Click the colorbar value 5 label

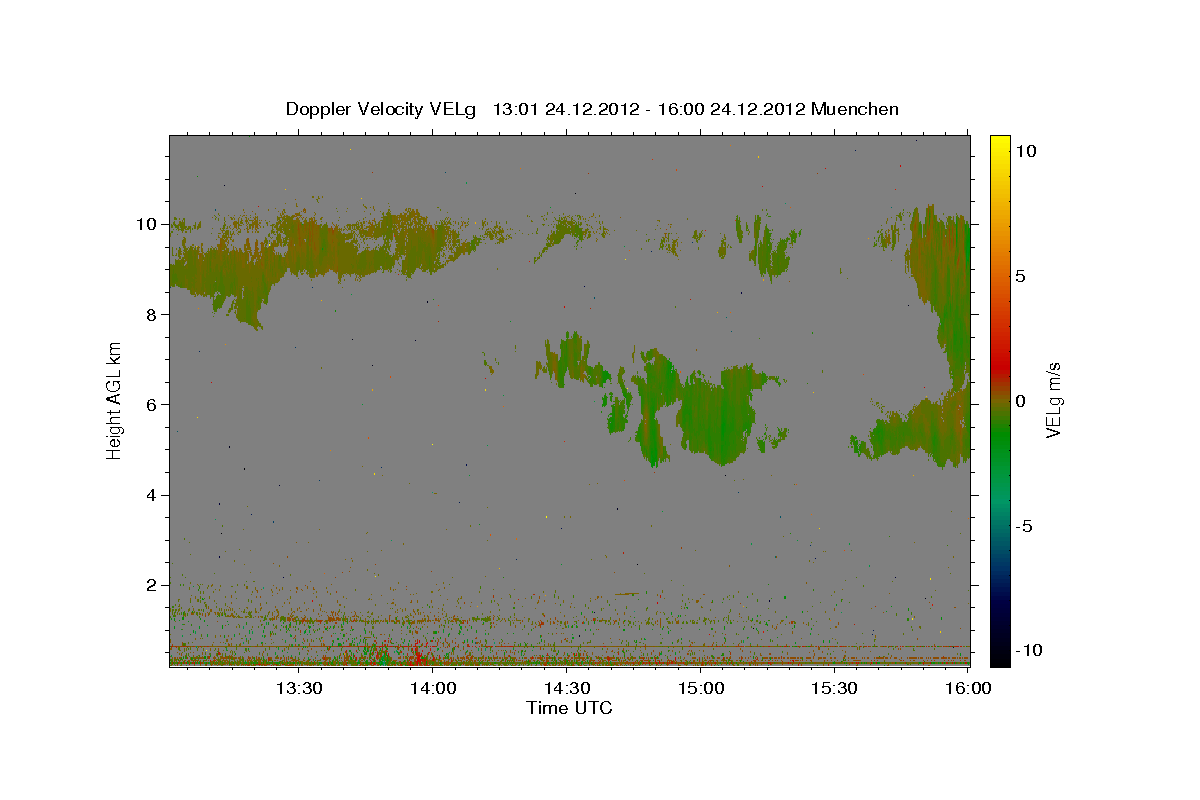coord(1020,276)
